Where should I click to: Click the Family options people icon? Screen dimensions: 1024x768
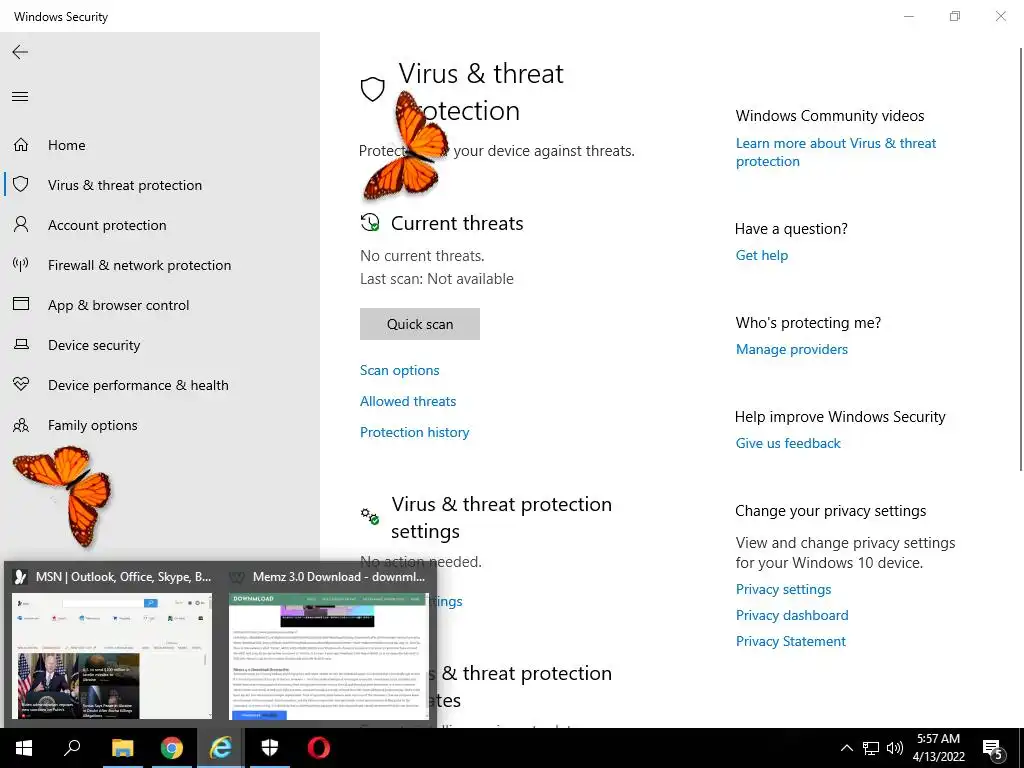21,425
